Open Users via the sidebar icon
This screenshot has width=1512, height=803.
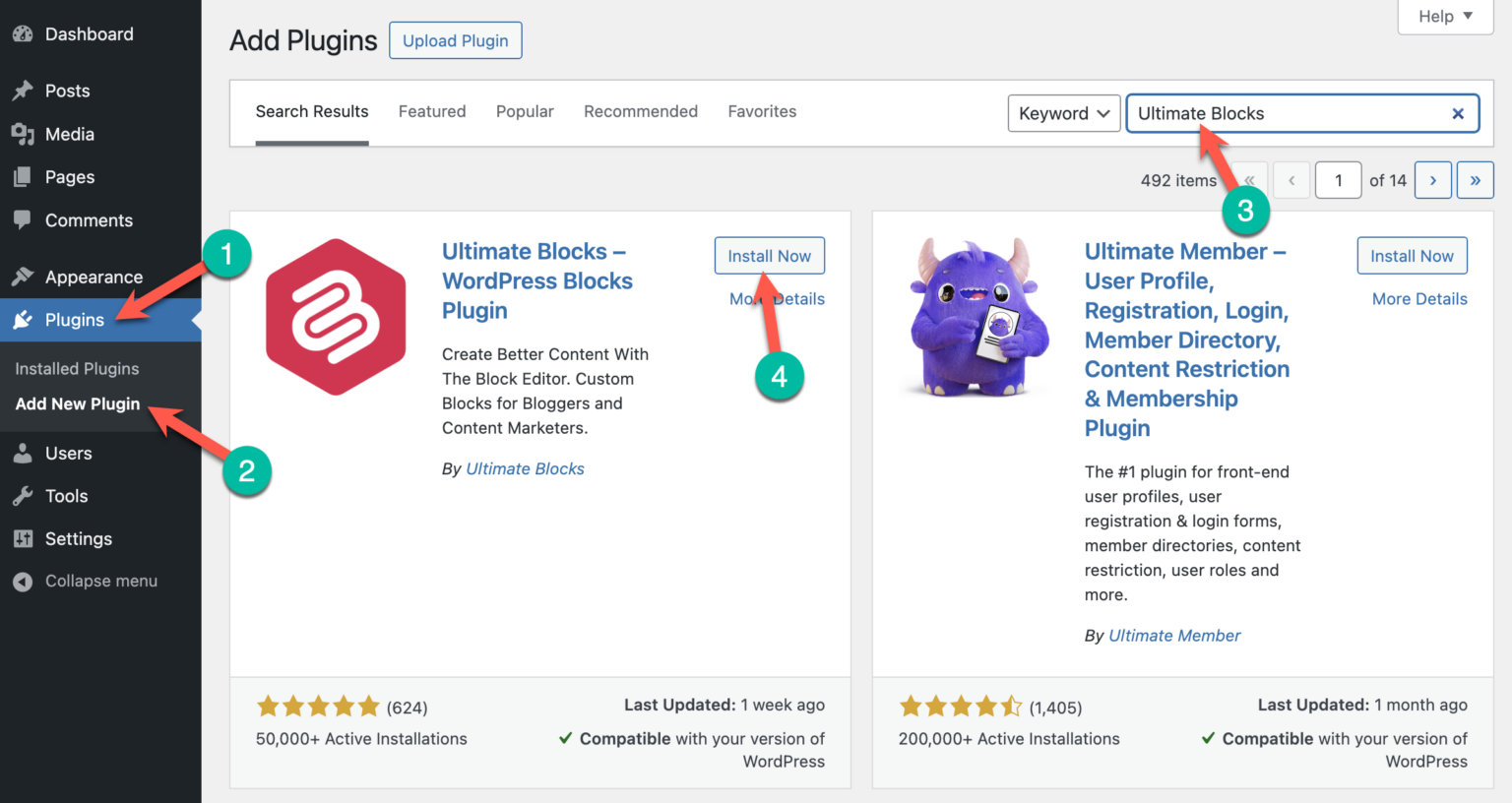22,453
